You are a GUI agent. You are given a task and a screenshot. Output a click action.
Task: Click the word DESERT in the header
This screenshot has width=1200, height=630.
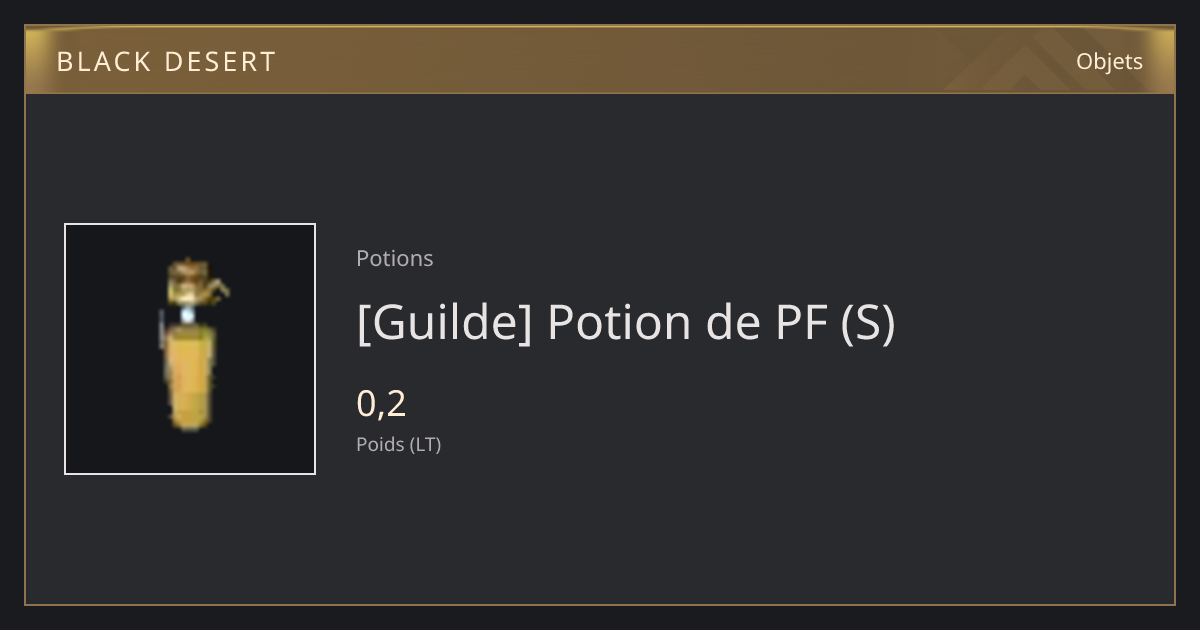pos(221,62)
